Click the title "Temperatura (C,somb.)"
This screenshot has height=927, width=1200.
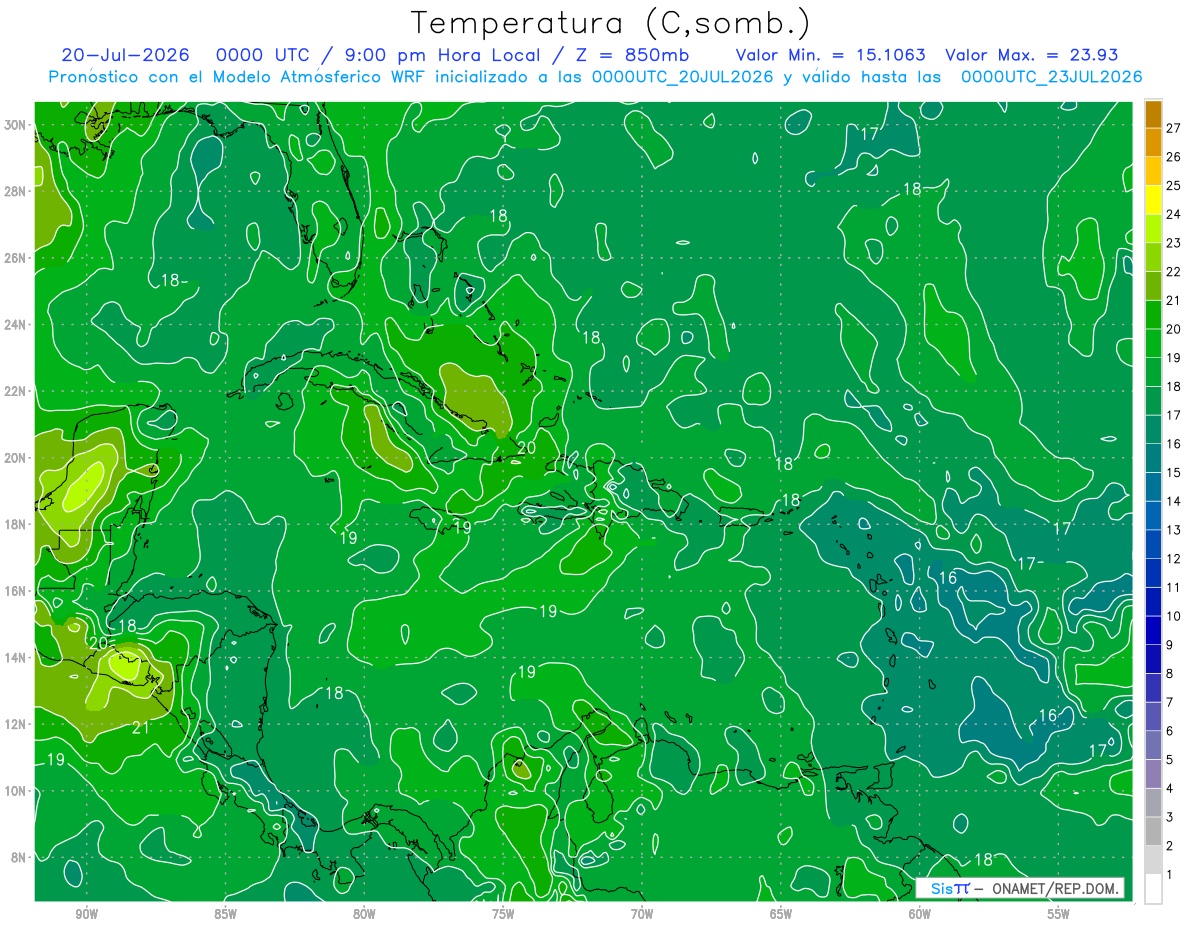(611, 23)
